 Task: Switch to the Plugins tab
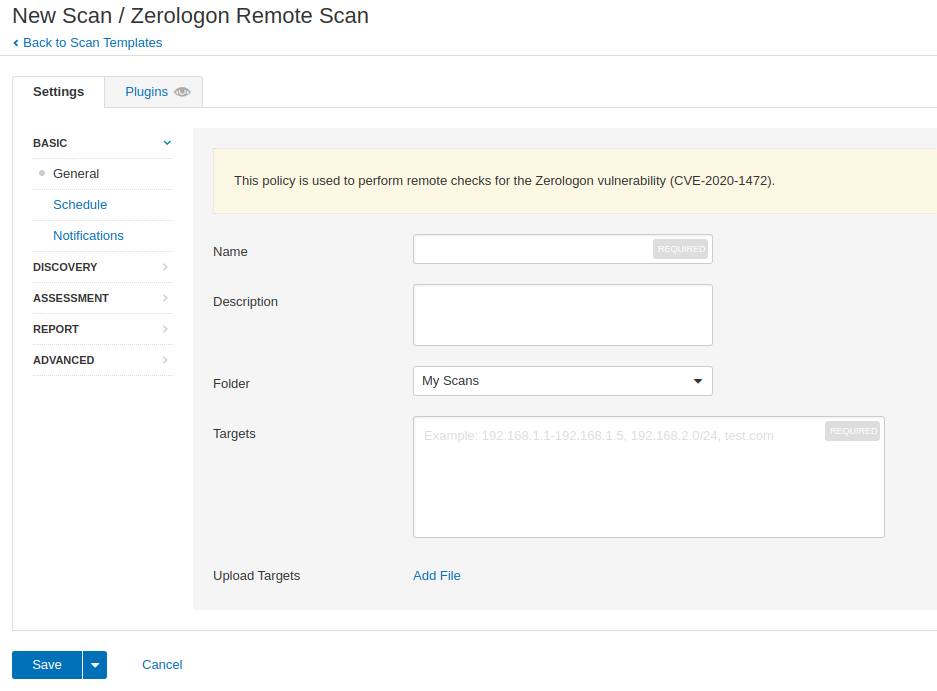coord(154,92)
